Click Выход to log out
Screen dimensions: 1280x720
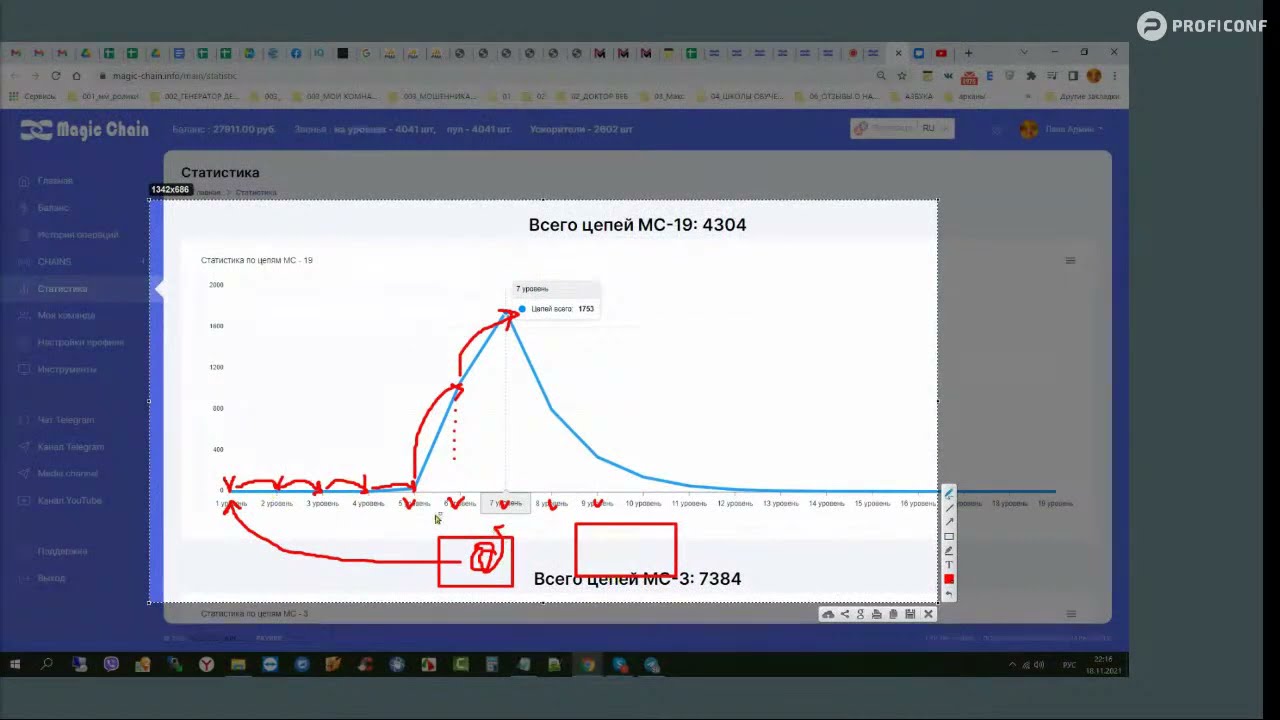[51, 578]
